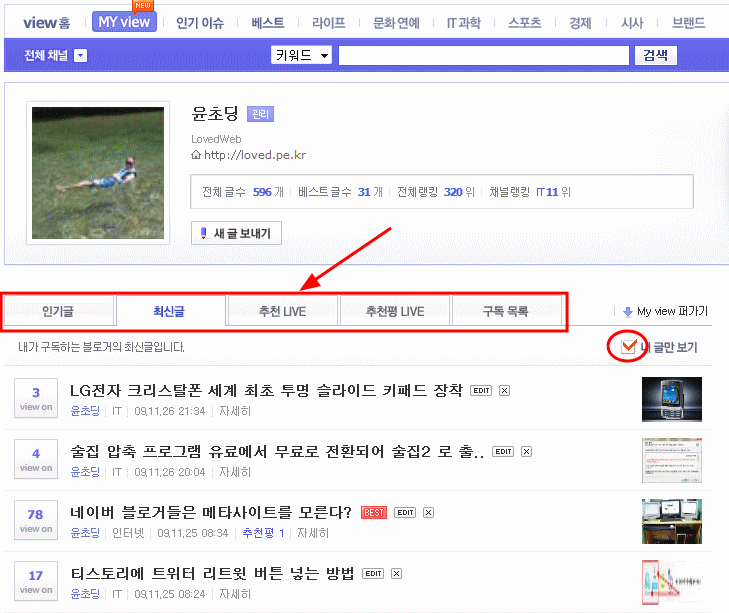Go to the 베스트 section
The height and width of the screenshot is (613, 729).
[x=268, y=23]
